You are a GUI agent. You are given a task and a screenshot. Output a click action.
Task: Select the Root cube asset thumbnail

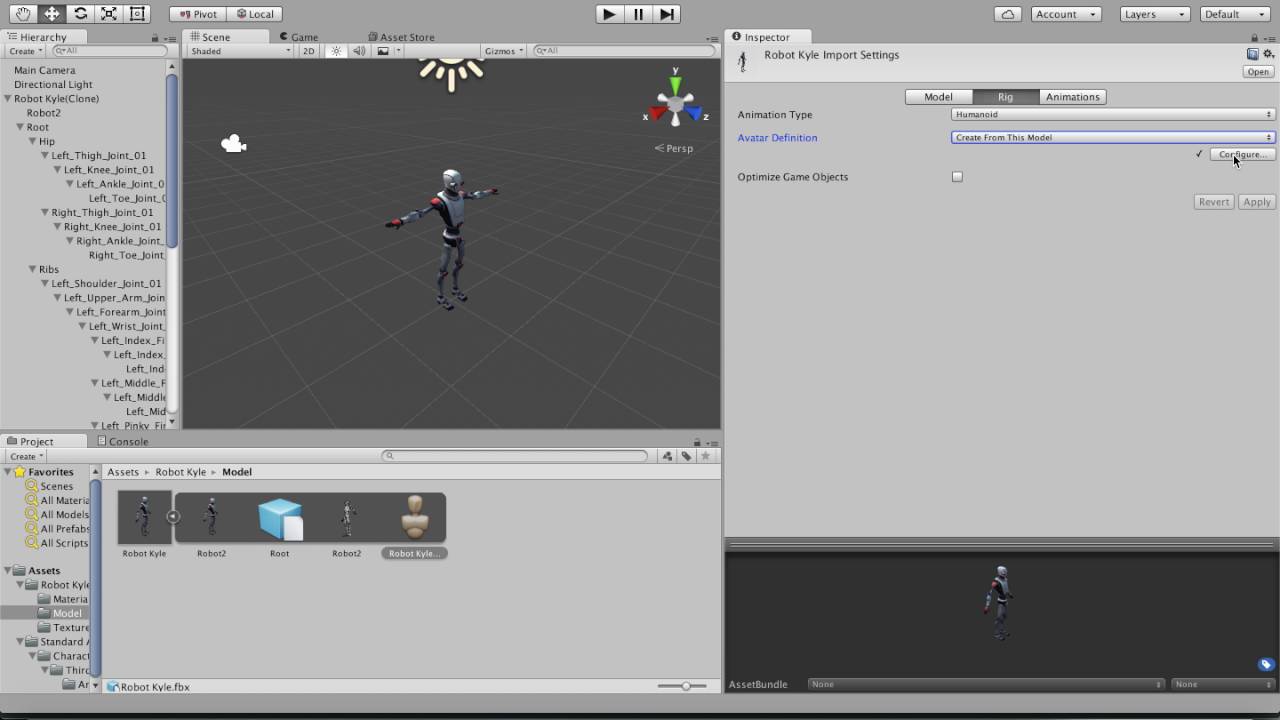click(279, 517)
